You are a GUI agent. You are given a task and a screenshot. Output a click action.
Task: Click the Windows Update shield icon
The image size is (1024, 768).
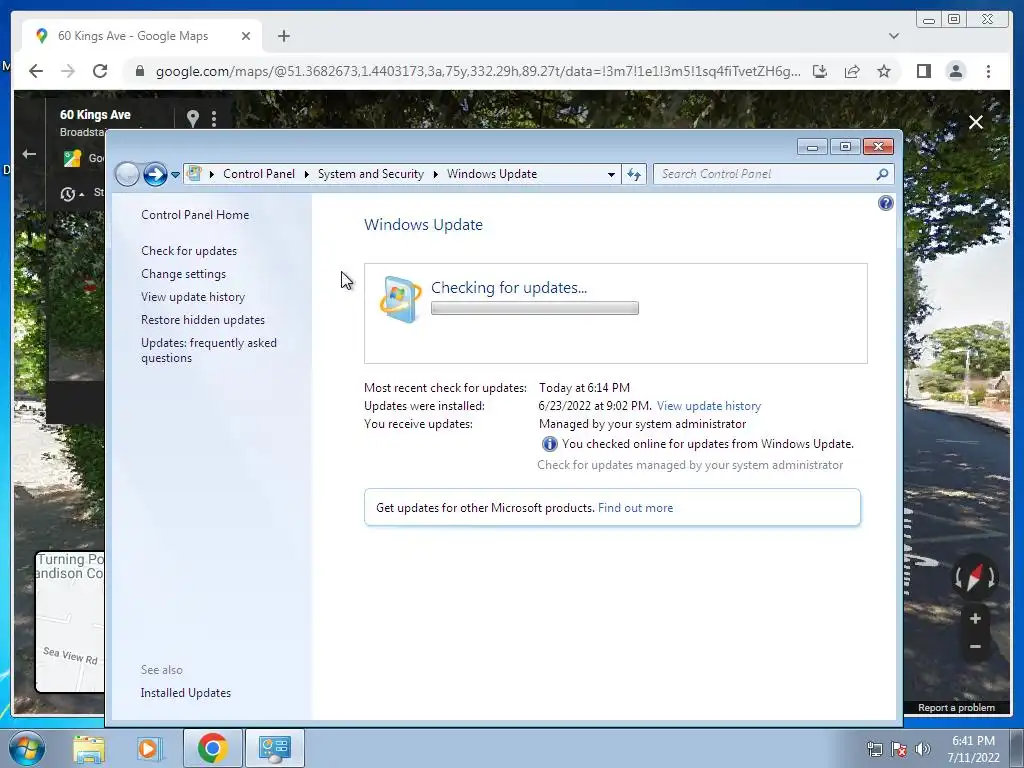(x=400, y=299)
